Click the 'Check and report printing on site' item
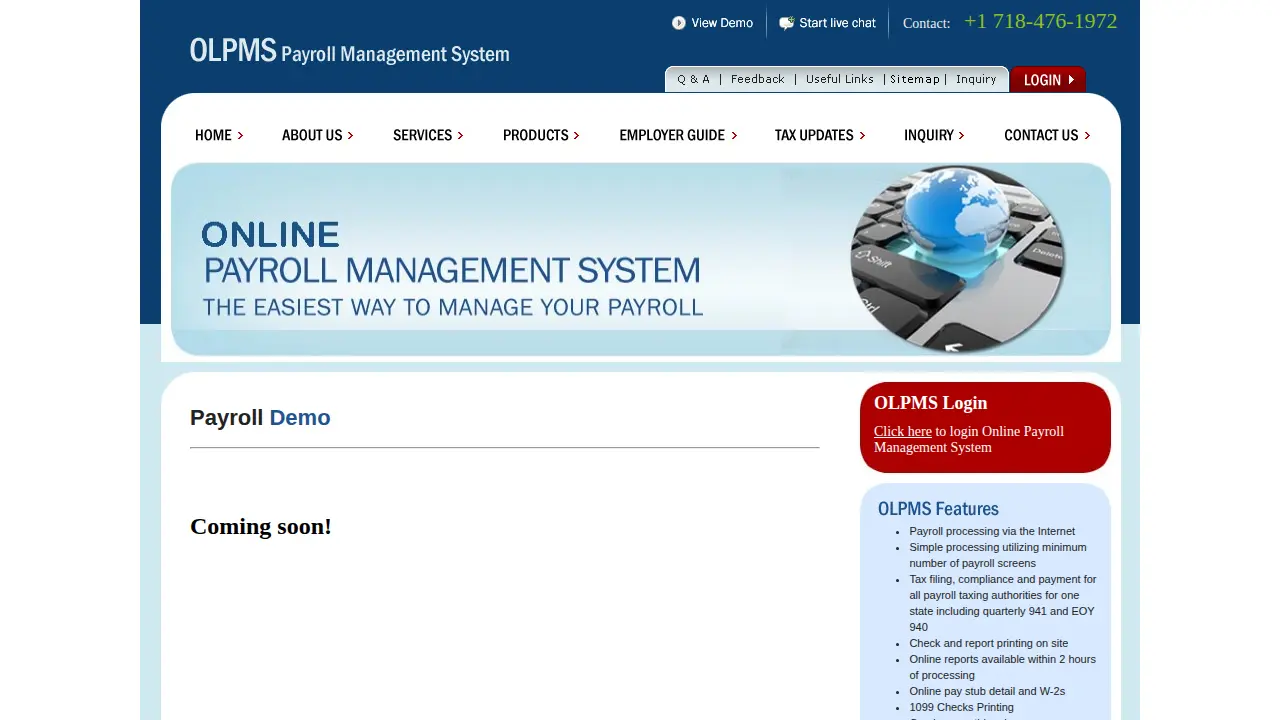 tap(988, 643)
